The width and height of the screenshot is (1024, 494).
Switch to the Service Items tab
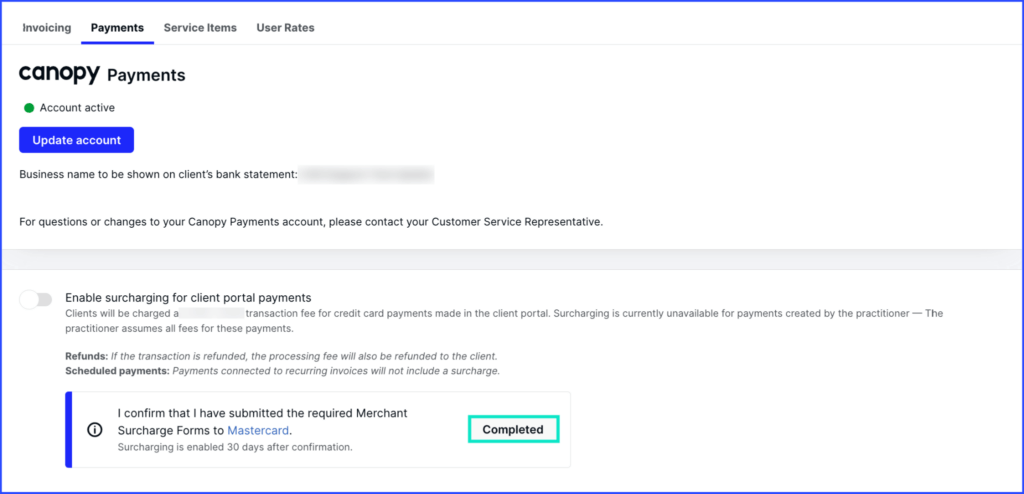200,28
